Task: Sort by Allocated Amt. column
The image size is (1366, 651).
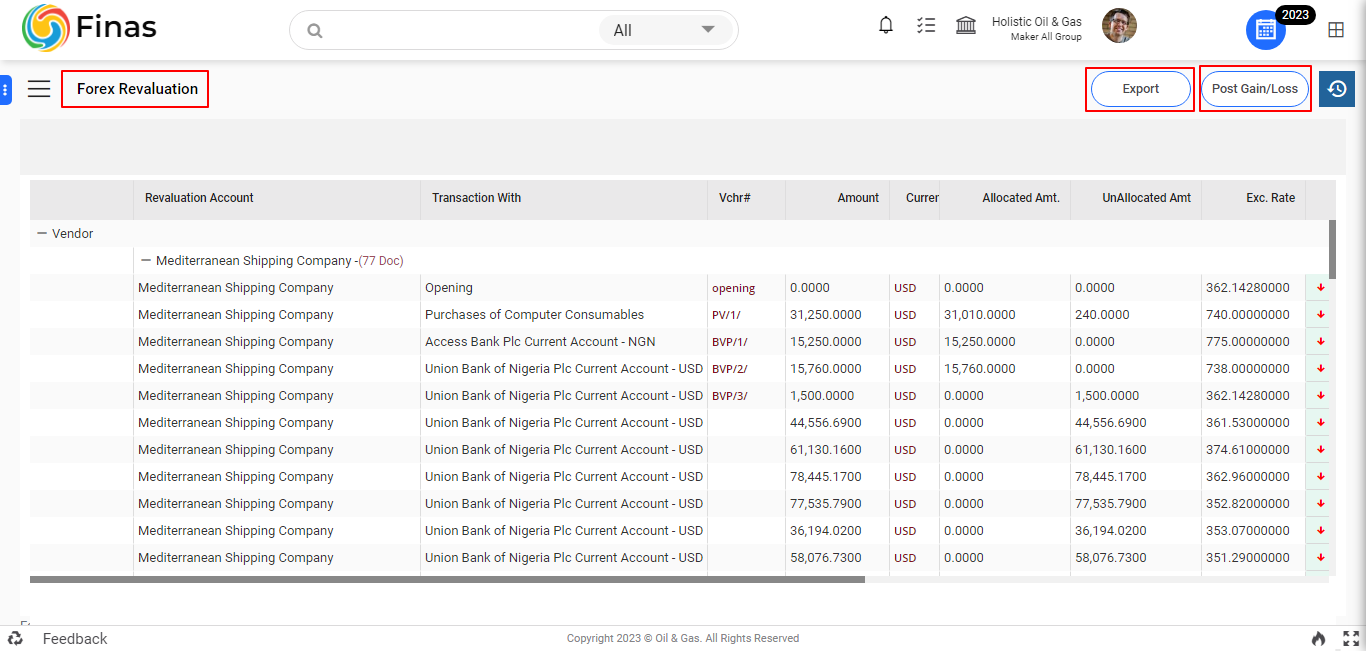Action: (x=1021, y=198)
